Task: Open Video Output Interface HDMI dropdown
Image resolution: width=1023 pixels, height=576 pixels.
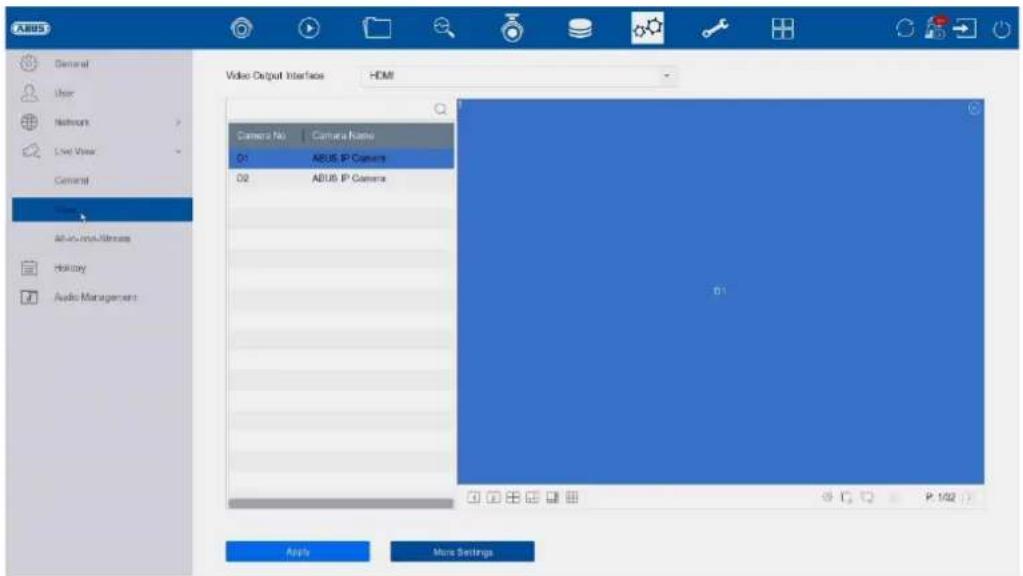Action: 518,76
